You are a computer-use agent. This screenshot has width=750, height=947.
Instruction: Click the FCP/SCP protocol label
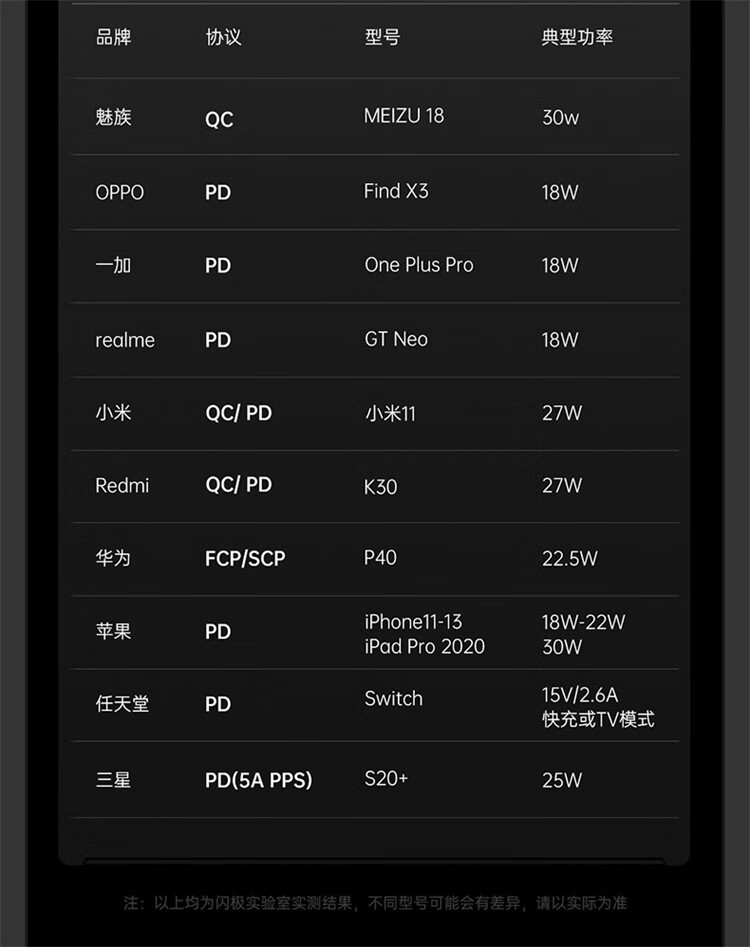[x=245, y=559]
